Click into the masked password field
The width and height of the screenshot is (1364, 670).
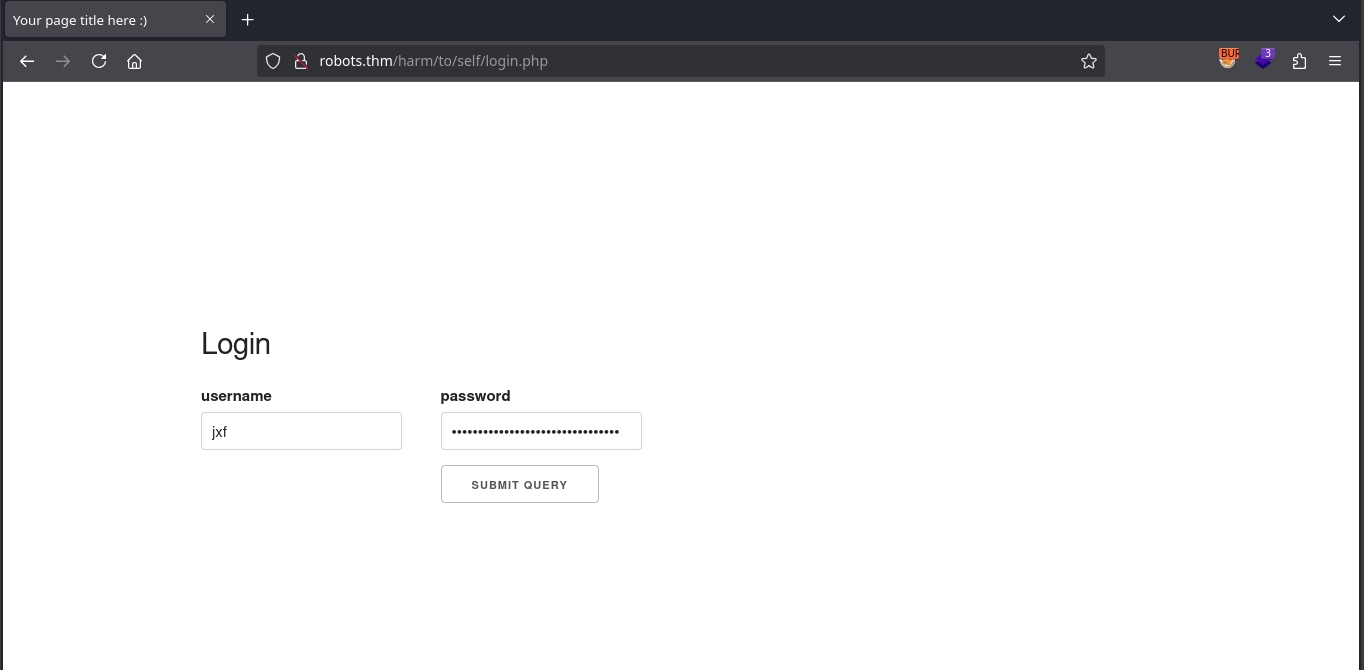pyautogui.click(x=541, y=431)
